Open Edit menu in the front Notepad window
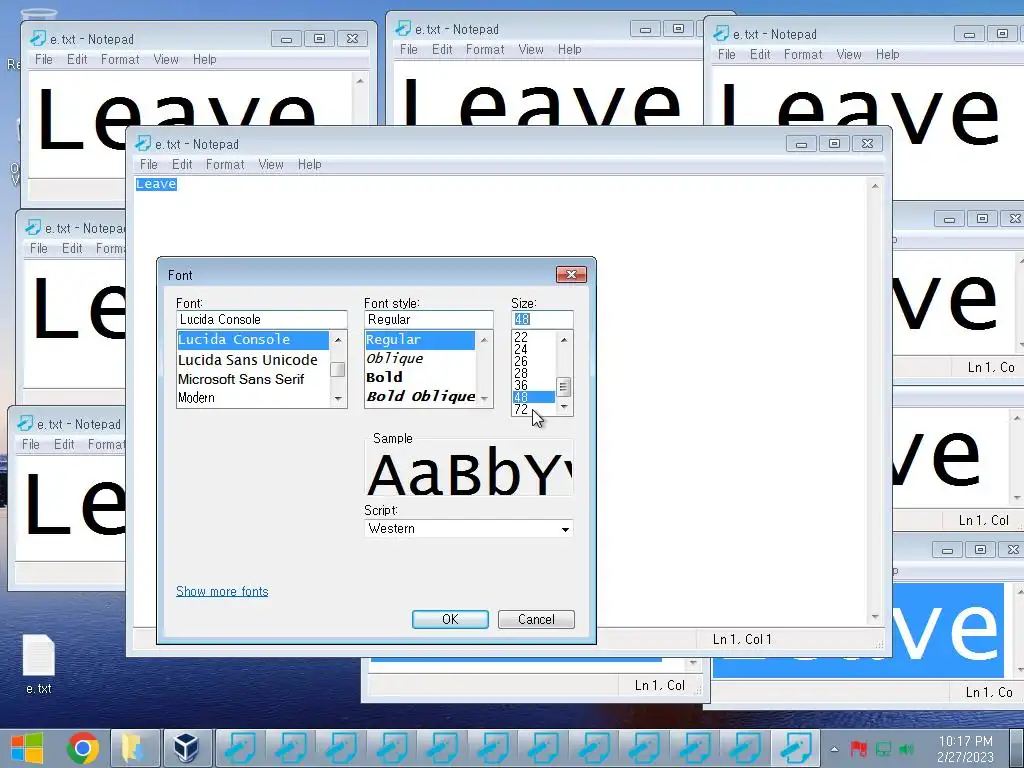The width and height of the screenshot is (1024, 768). tap(182, 165)
